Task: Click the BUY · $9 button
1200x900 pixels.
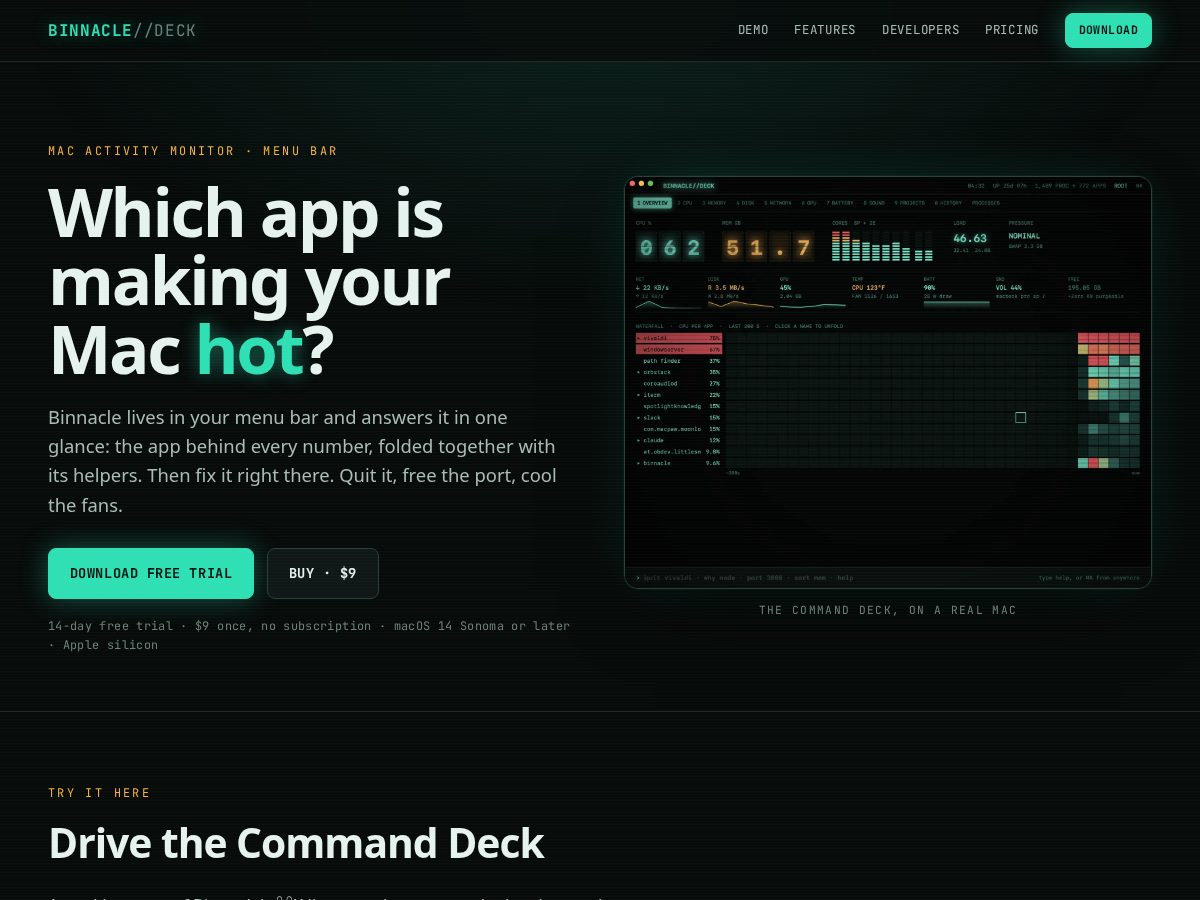Action: (323, 573)
